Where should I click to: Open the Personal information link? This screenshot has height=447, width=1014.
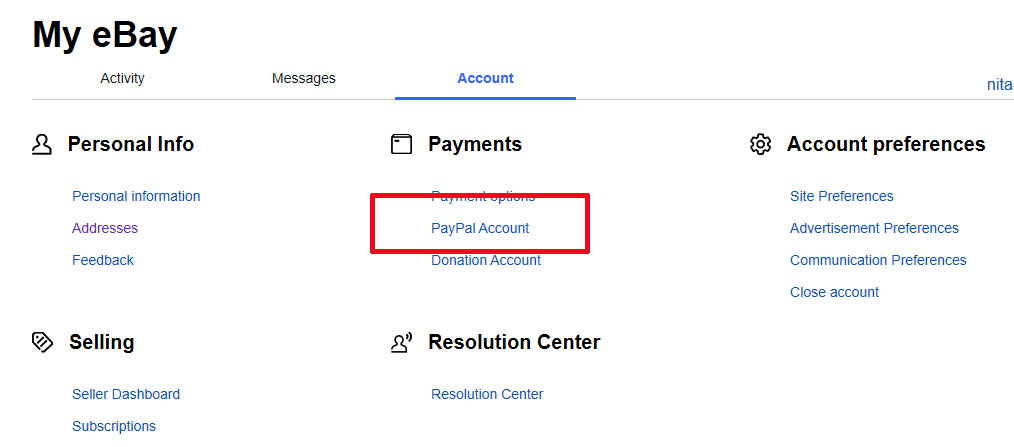pos(136,196)
